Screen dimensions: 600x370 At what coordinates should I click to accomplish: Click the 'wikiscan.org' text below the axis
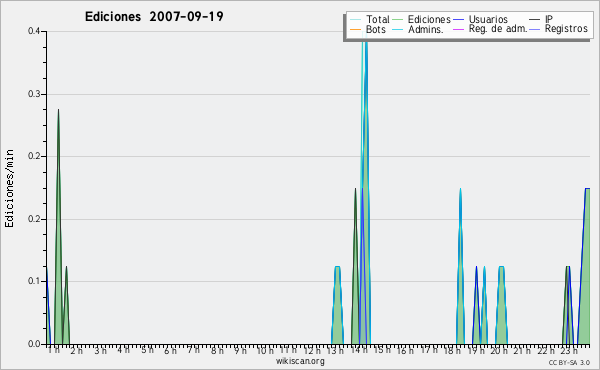point(300,361)
